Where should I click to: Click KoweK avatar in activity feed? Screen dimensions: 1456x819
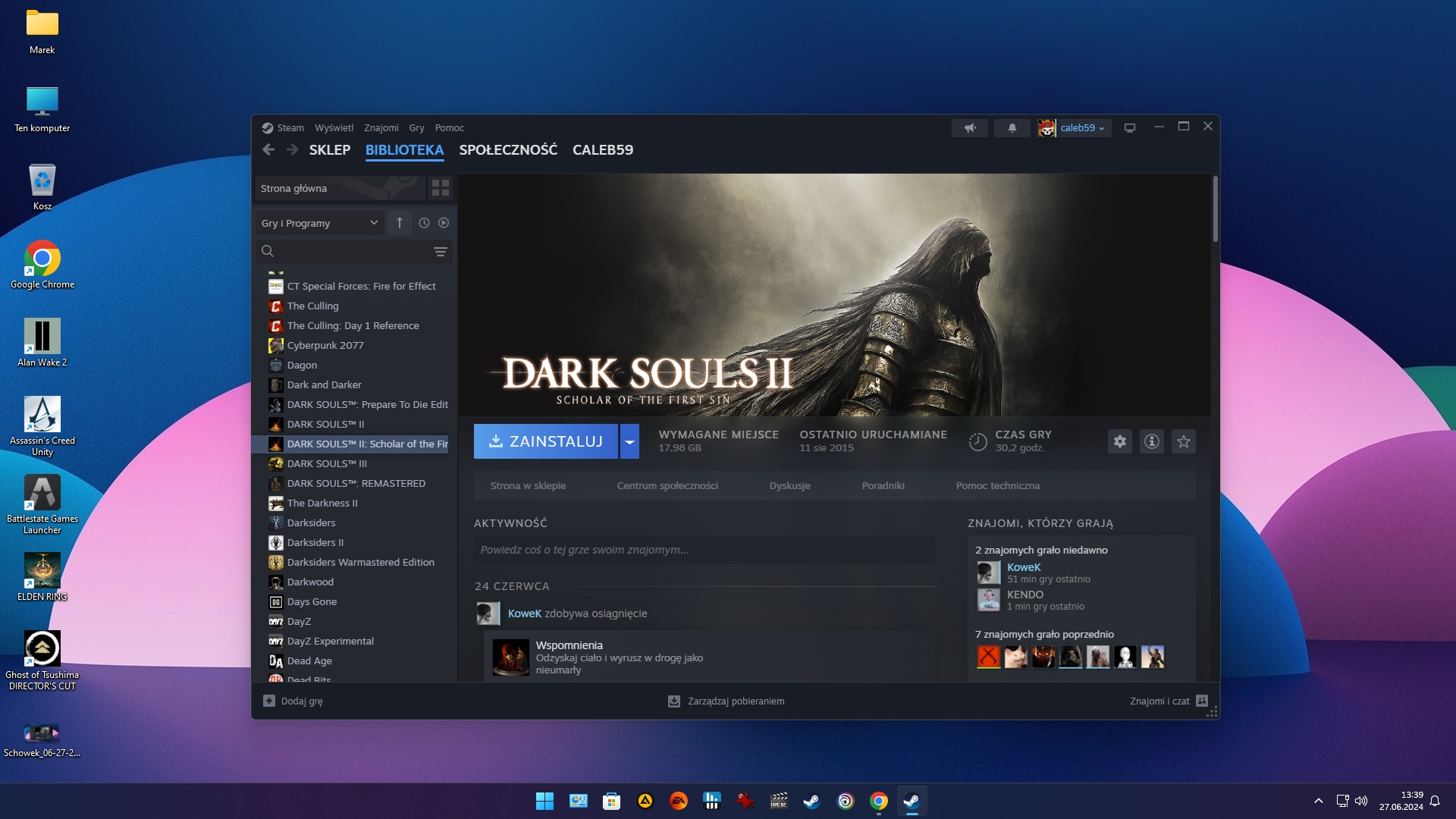[488, 613]
